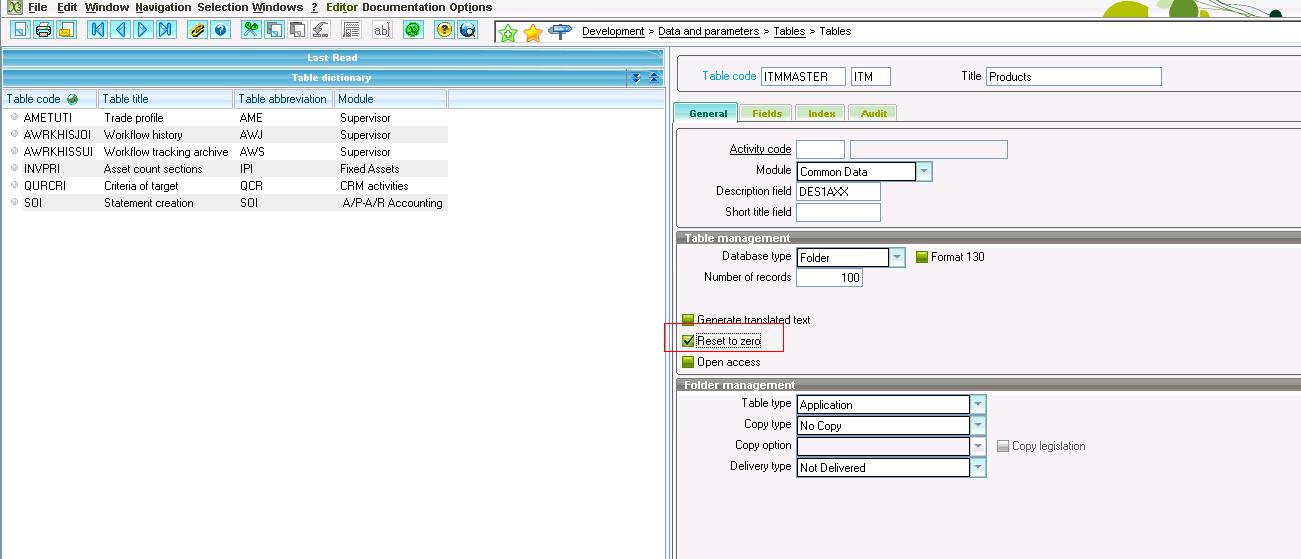Expand list with double up arrows
1301x559 pixels.
coord(654,77)
